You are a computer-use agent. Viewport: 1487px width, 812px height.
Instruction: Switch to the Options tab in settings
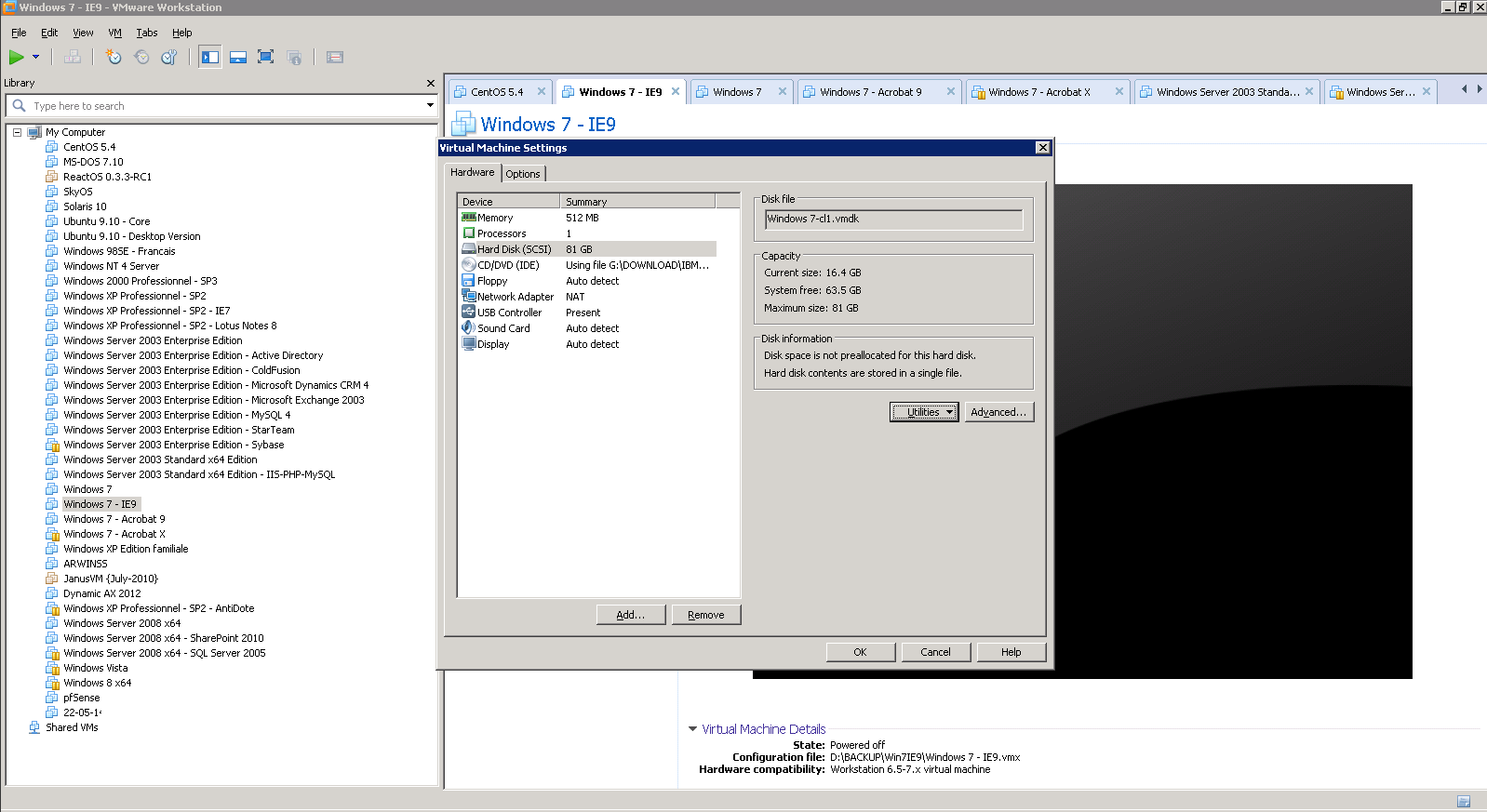coord(523,174)
